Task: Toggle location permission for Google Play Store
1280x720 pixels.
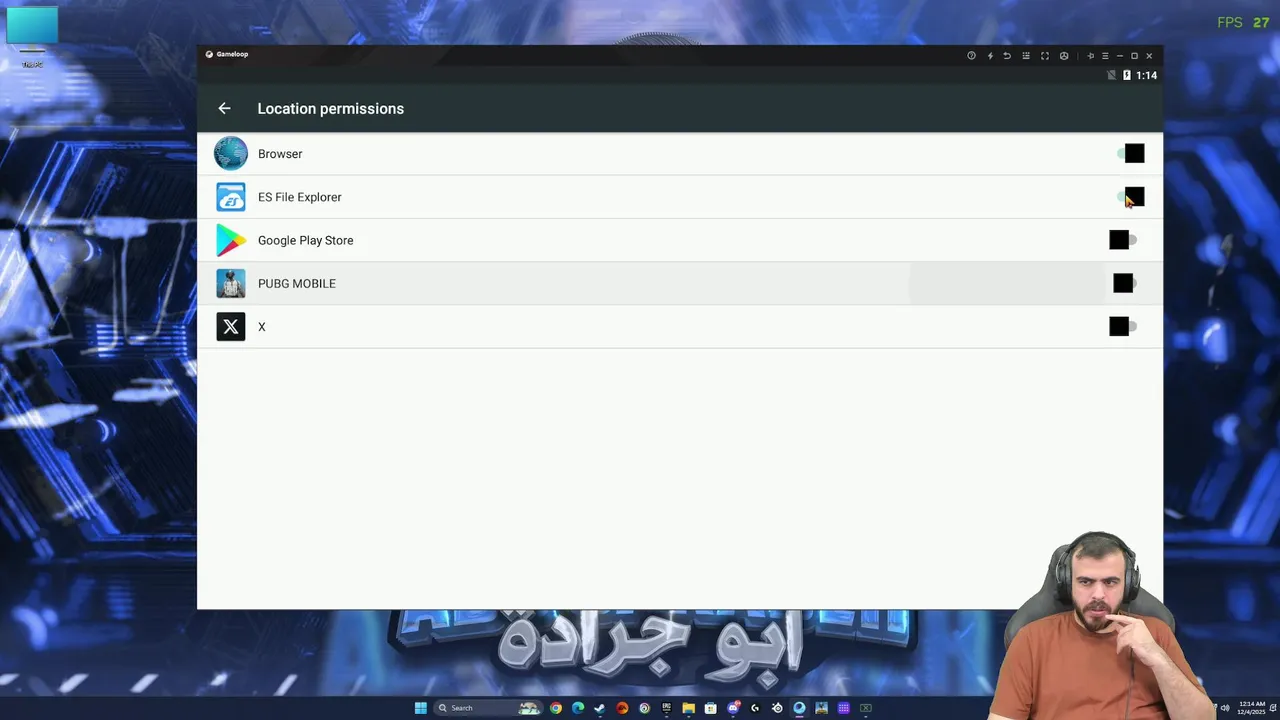Action: 1123,240
